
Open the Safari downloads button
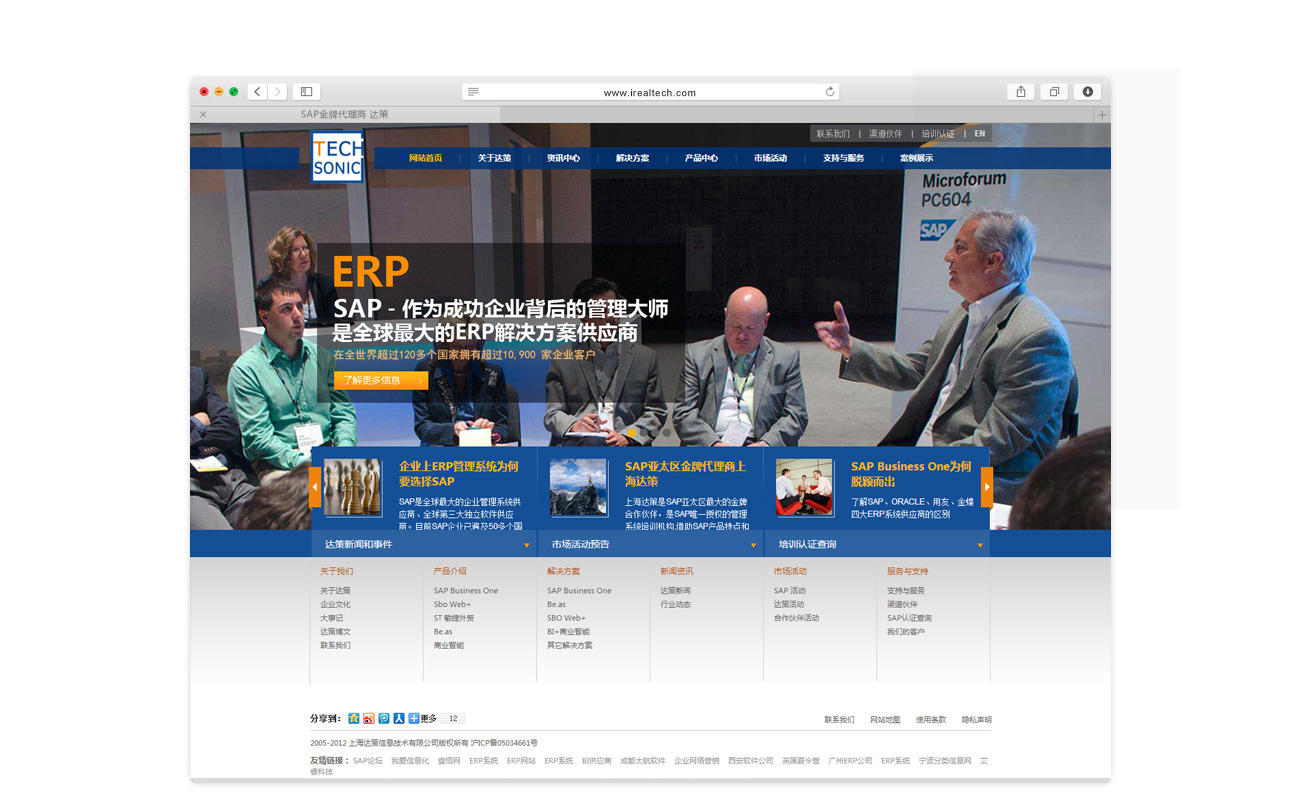pos(1088,91)
